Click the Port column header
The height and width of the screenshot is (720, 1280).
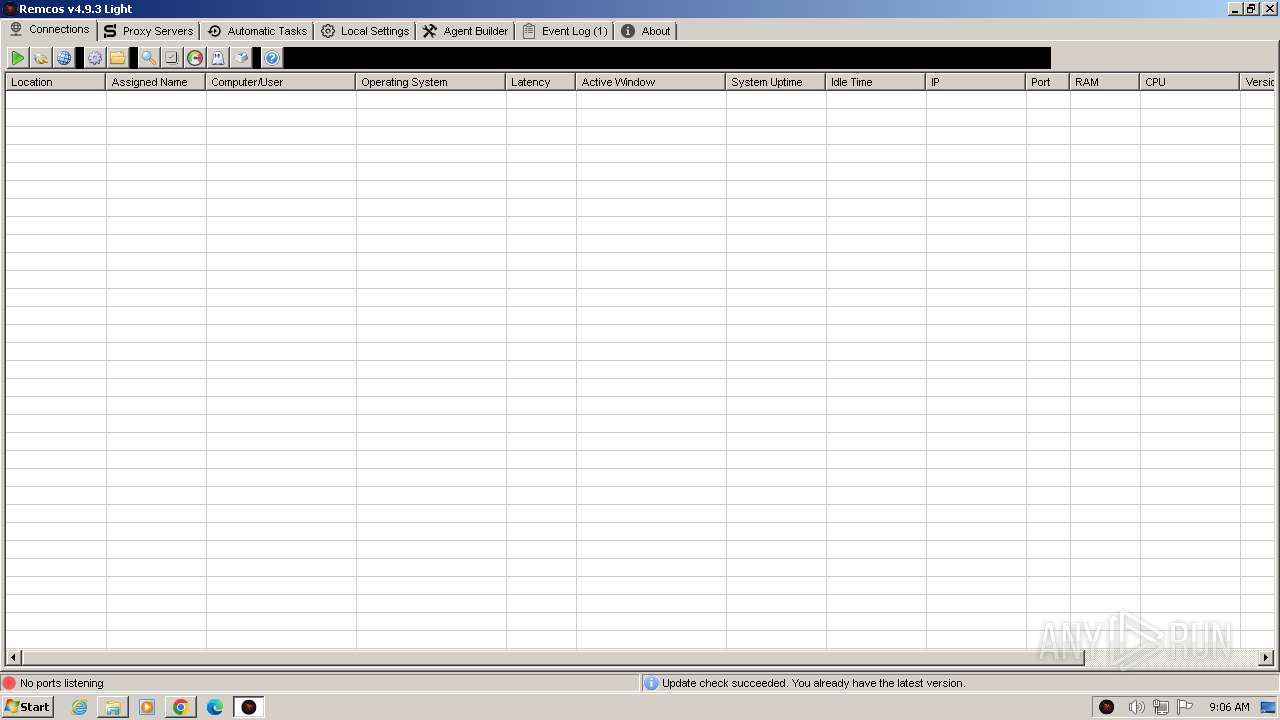tap(1047, 82)
